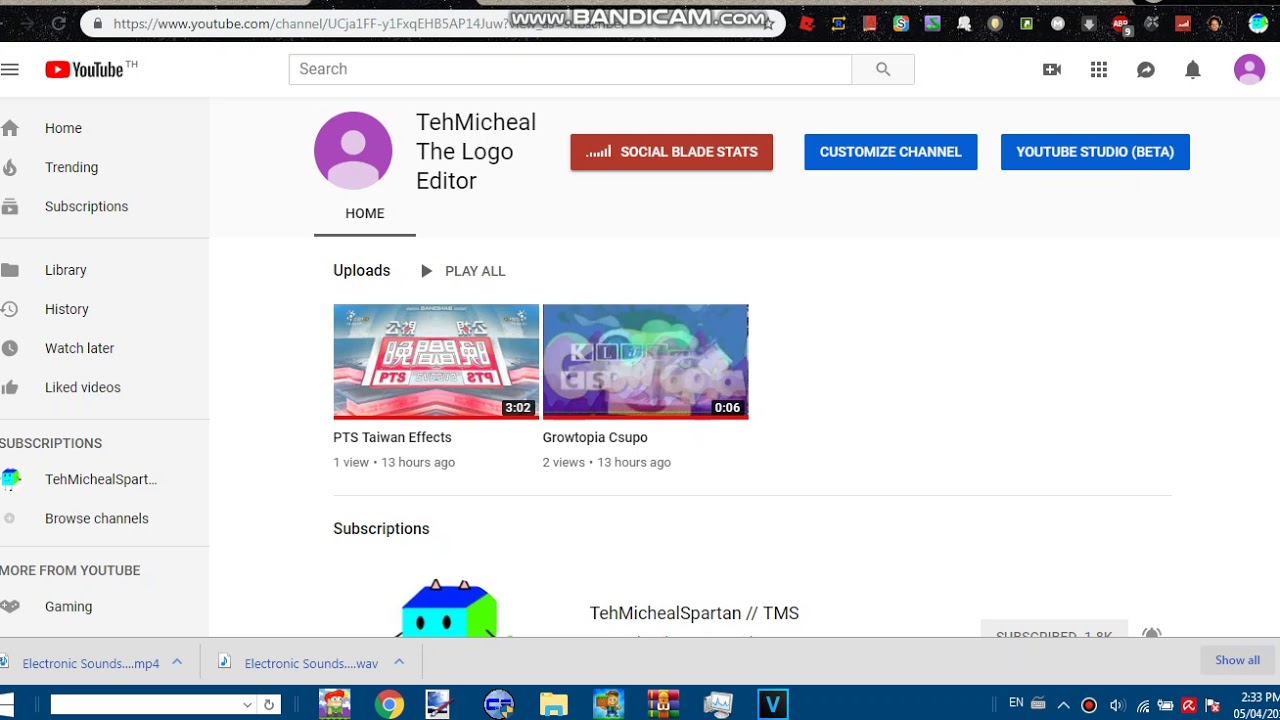The height and width of the screenshot is (720, 1280).
Task: Click the YOUTUBE STUDIO (BETA) button
Action: 1095,152
